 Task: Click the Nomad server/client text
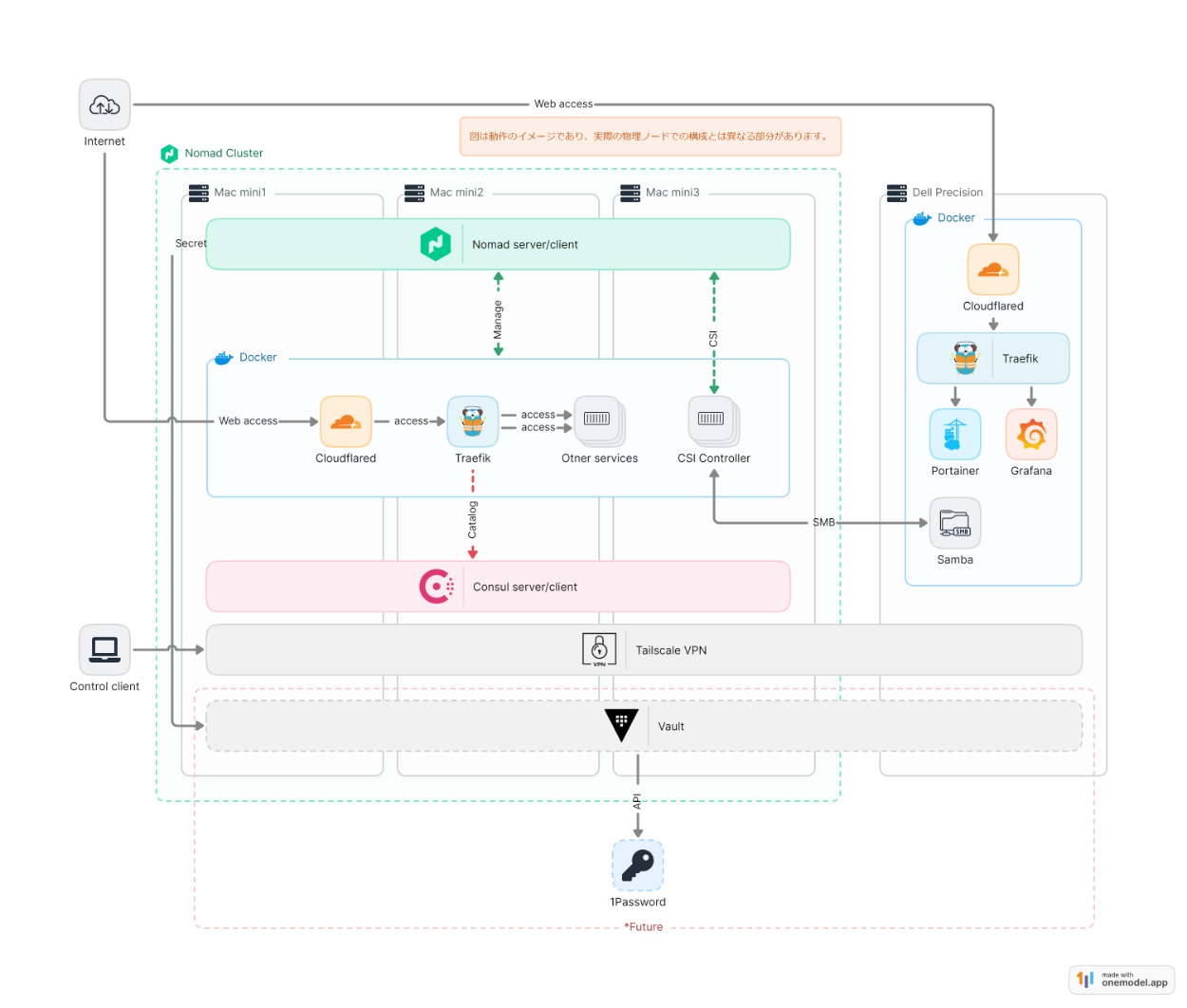click(x=525, y=245)
